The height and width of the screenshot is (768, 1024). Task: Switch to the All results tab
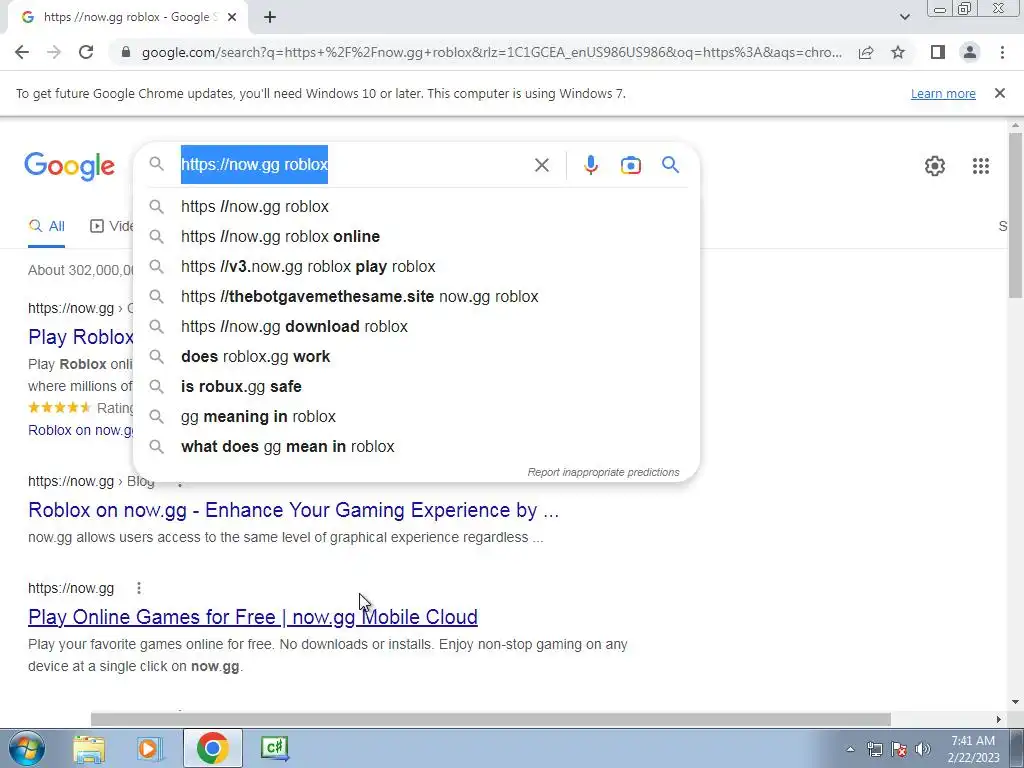(46, 227)
